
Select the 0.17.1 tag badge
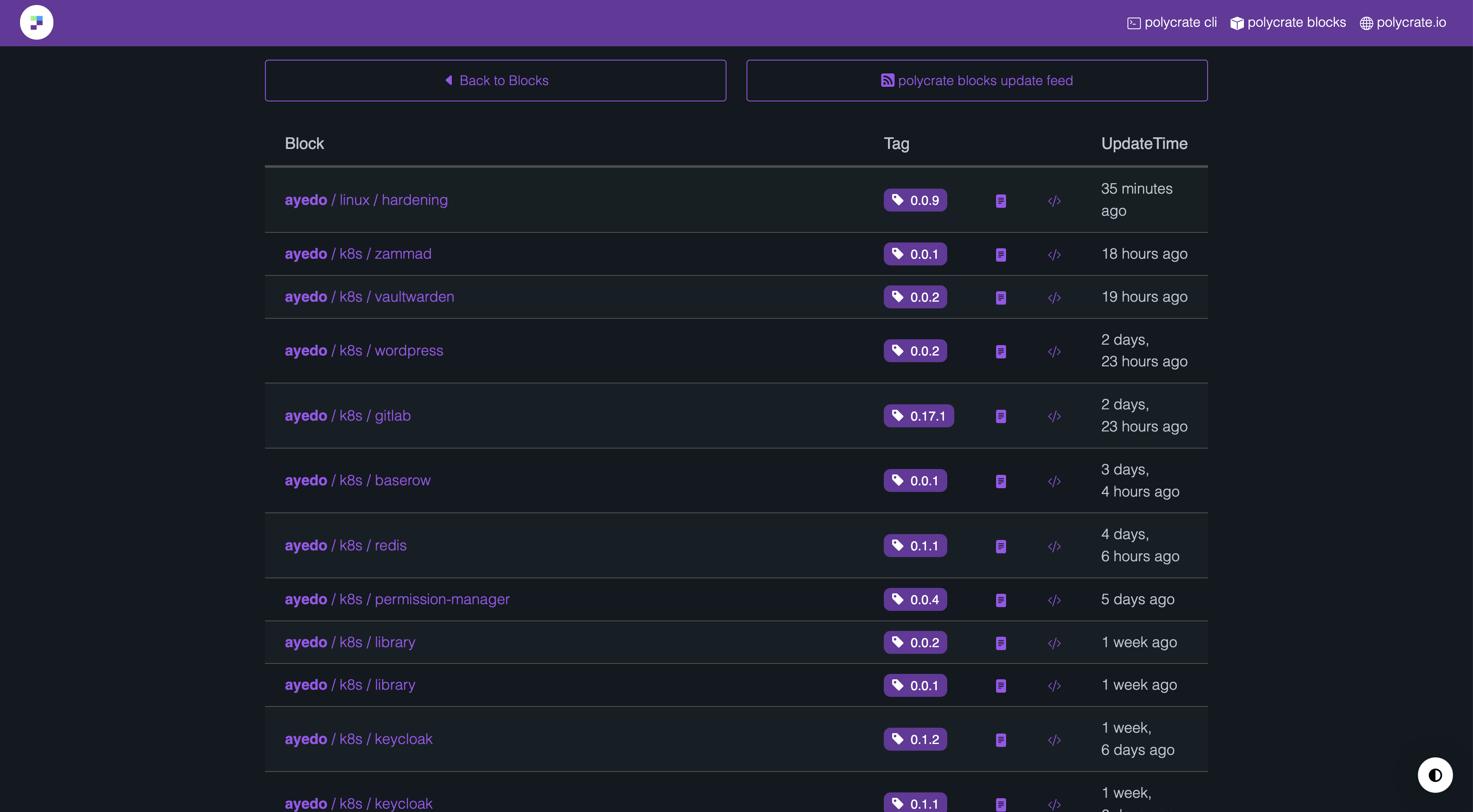pyautogui.click(x=918, y=416)
